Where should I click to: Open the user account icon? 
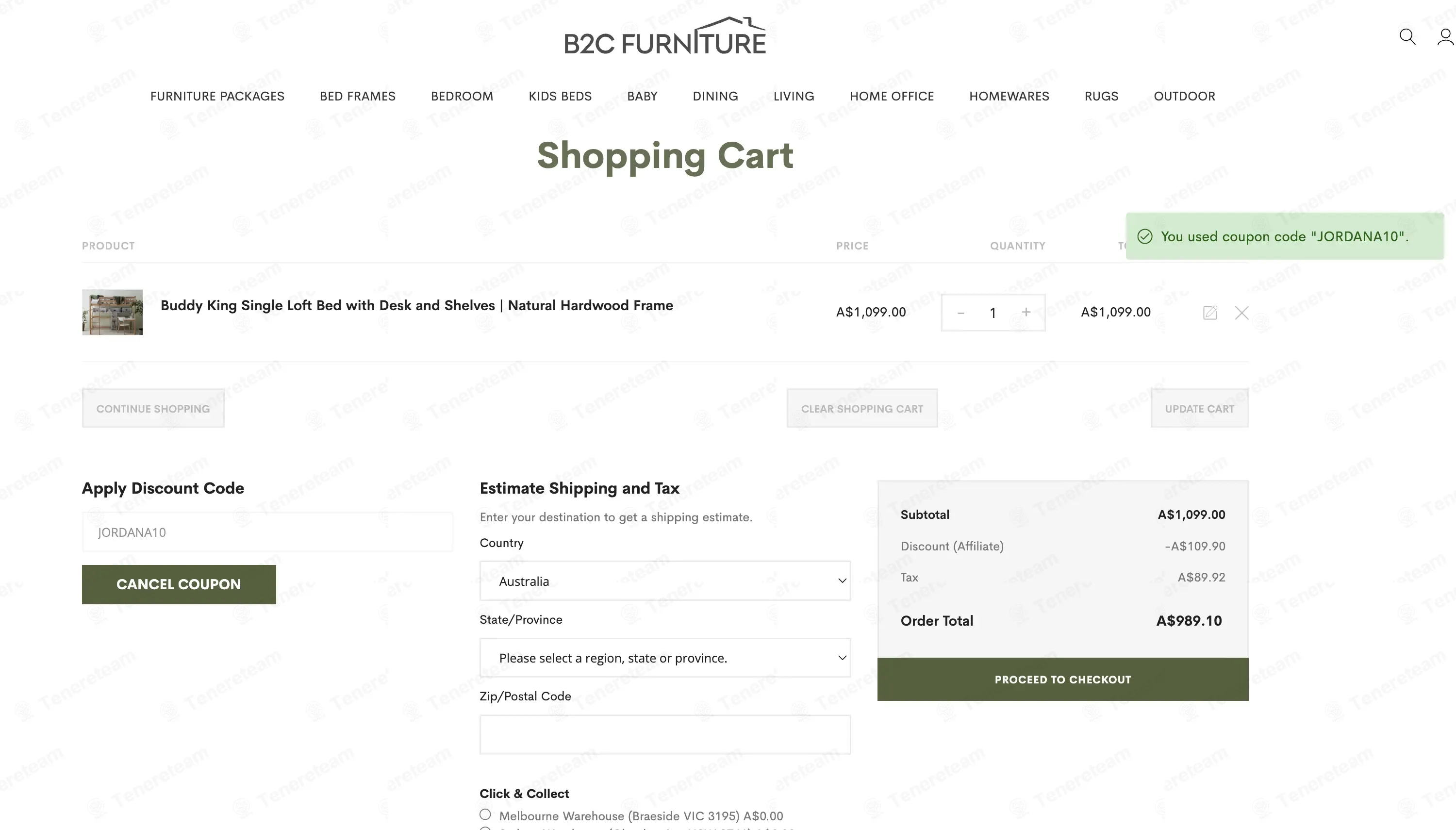1445,37
